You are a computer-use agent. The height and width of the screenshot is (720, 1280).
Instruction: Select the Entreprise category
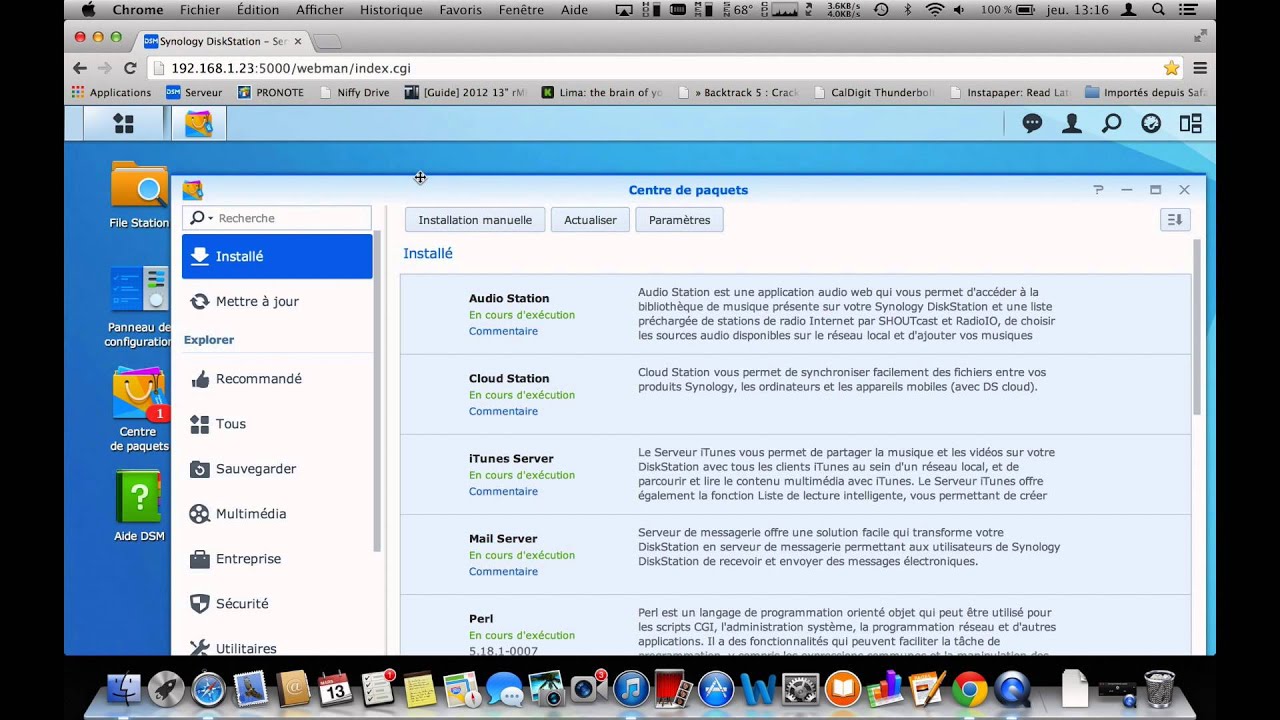[277, 559]
